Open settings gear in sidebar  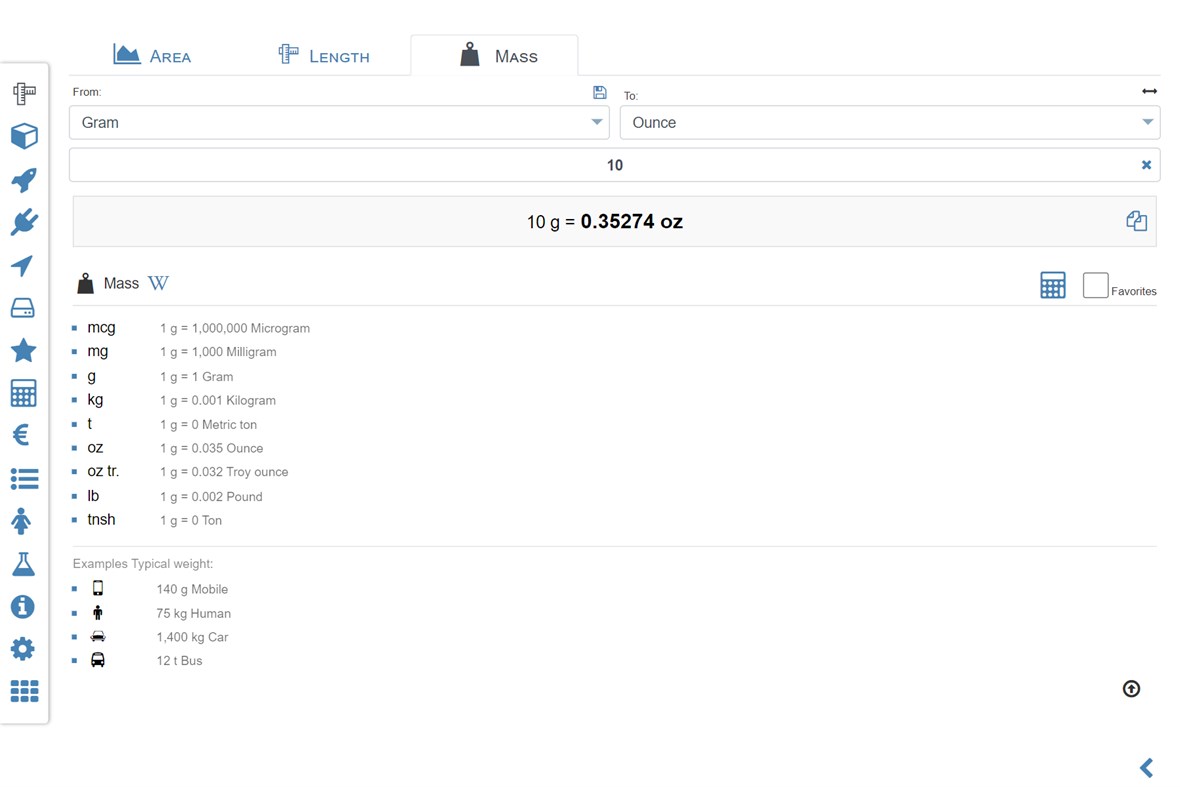point(23,649)
